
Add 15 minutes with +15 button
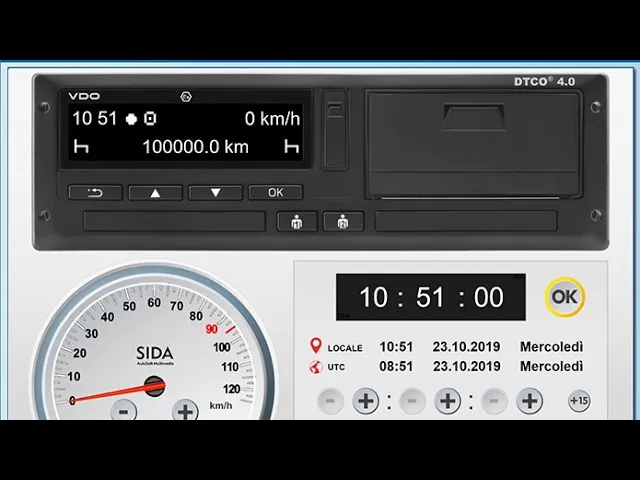[x=579, y=401]
